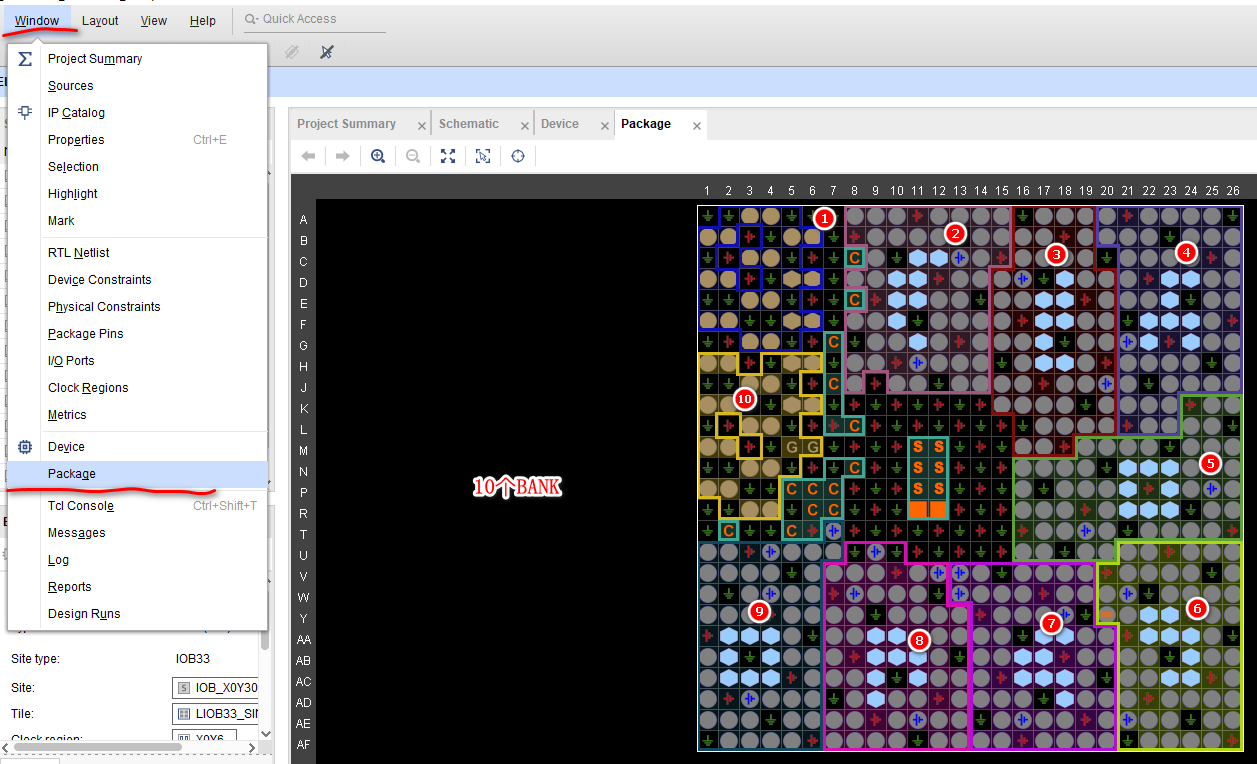The image size is (1257, 764).
Task: Open the Help menu
Action: pyautogui.click(x=203, y=20)
